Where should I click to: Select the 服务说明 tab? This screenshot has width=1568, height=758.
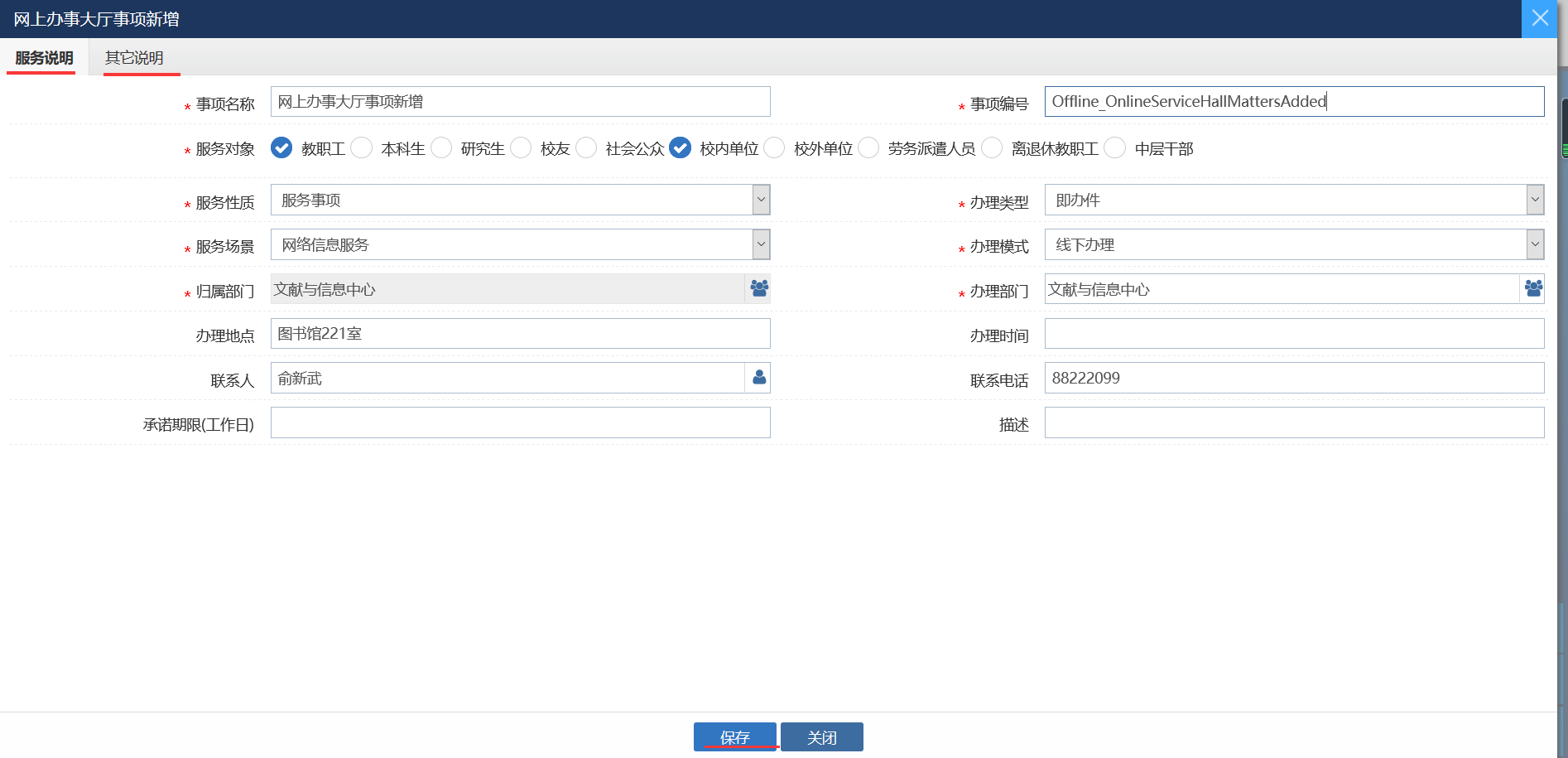(44, 58)
